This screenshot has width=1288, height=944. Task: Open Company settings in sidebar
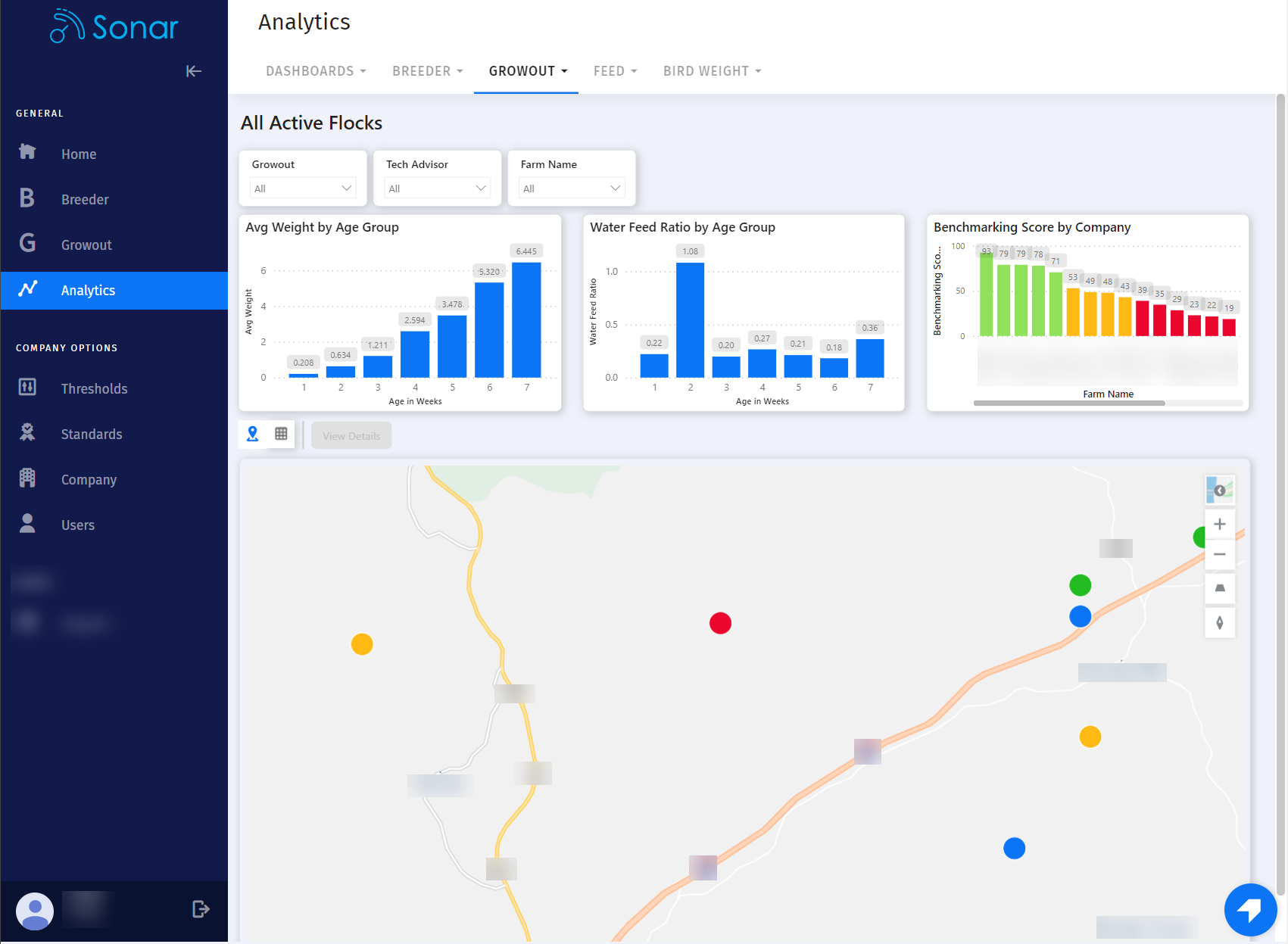tap(114, 479)
